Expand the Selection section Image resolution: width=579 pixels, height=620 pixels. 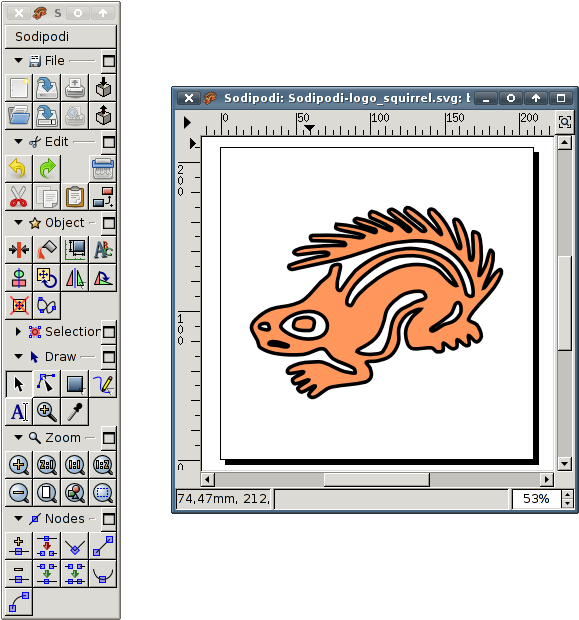pyautogui.click(x=18, y=331)
